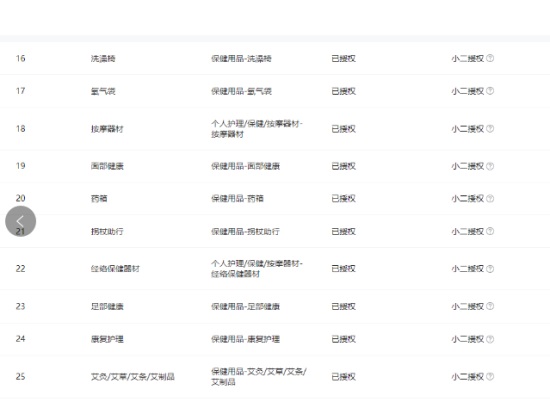Open help icon beside 小二授权 in row 25
Image resolution: width=550 pixels, height=408 pixels.
(x=490, y=376)
